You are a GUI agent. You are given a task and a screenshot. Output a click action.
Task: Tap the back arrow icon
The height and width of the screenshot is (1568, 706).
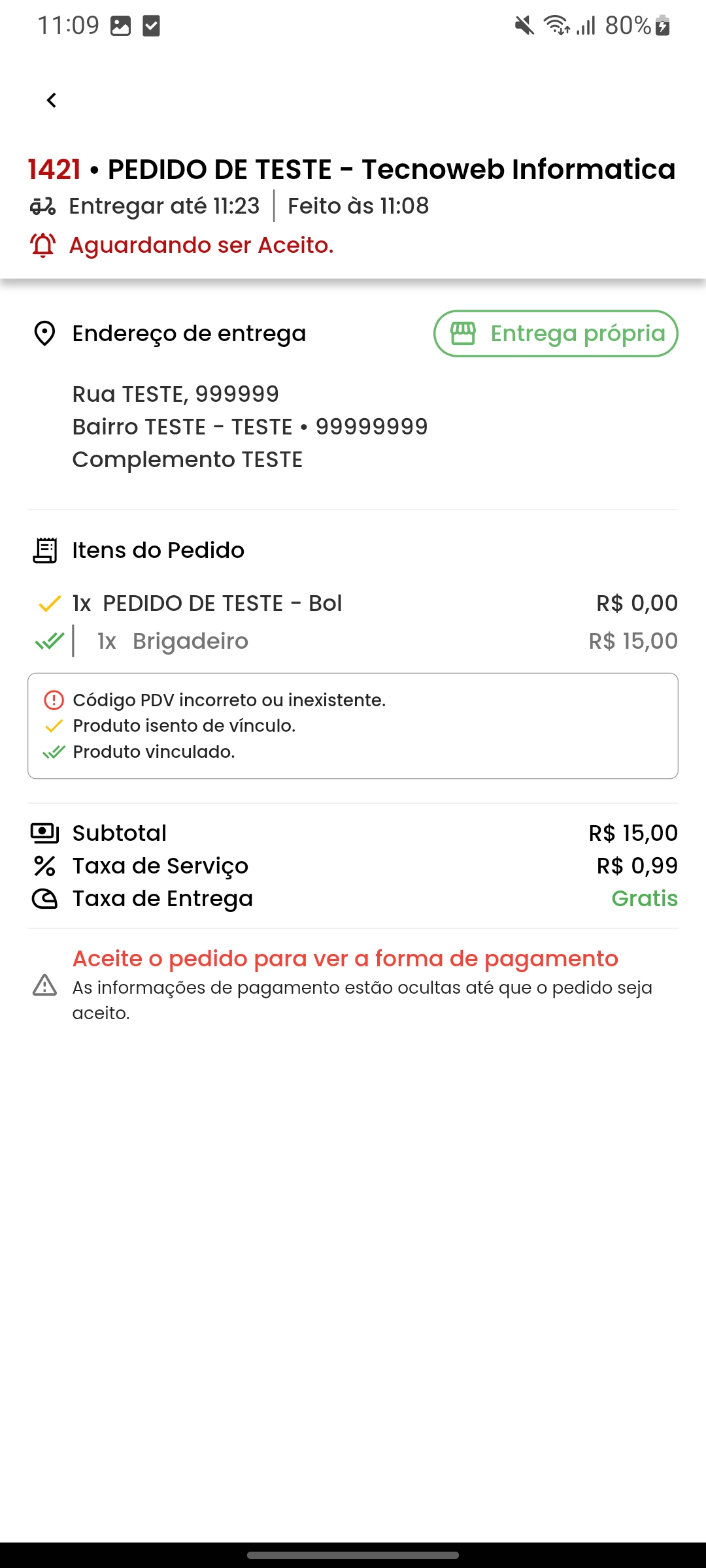click(x=52, y=101)
